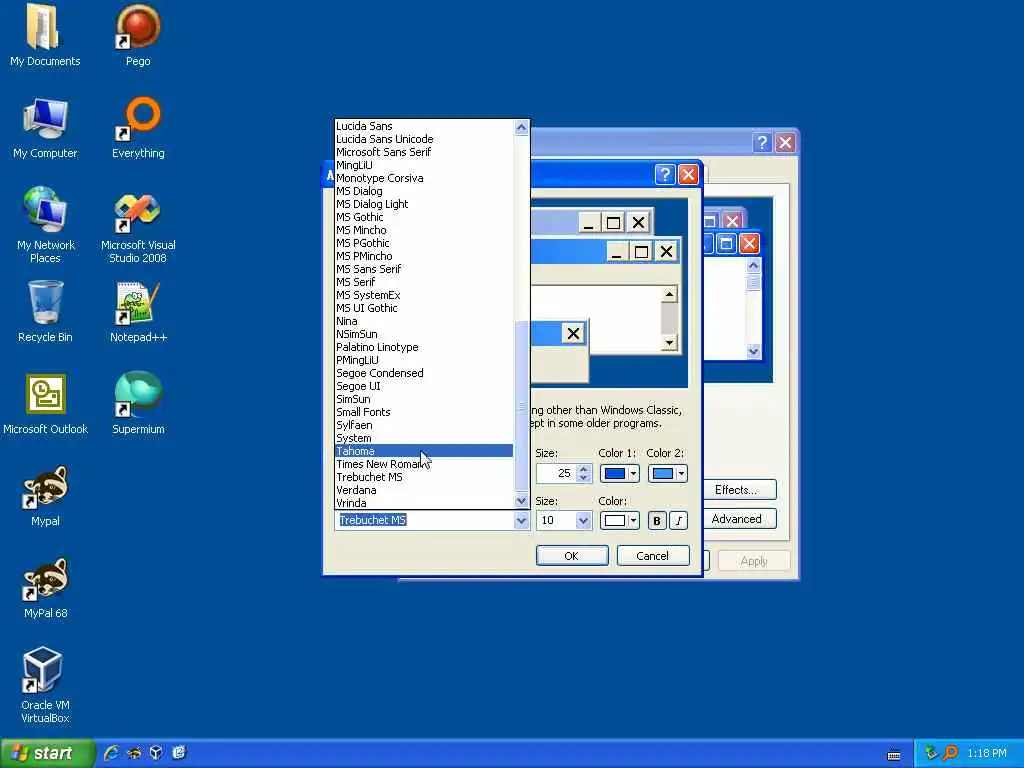Click the help button in Advanced Appearance dialog
The height and width of the screenshot is (768, 1024).
click(665, 174)
